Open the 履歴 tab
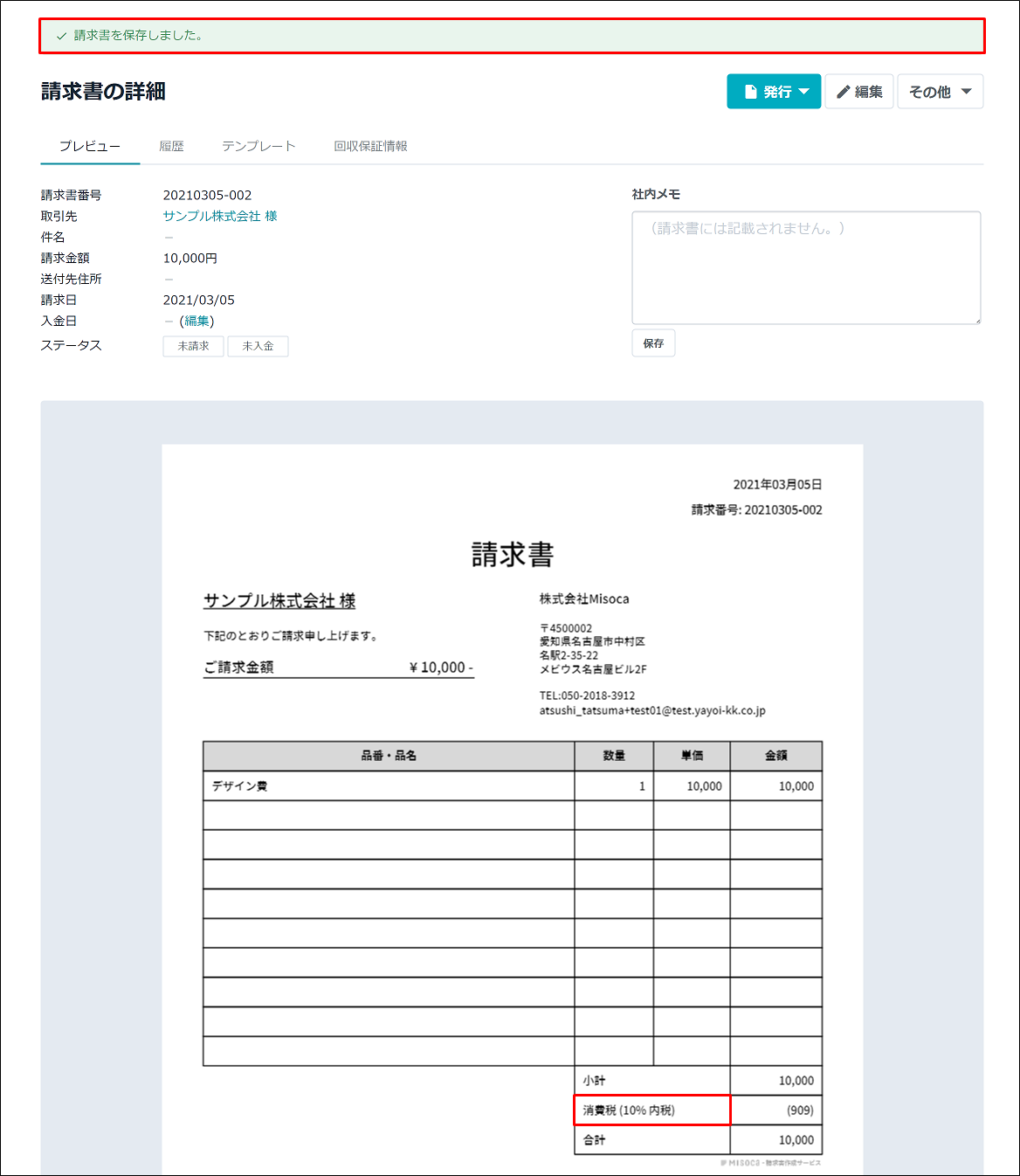The image size is (1020, 1176). tap(171, 146)
